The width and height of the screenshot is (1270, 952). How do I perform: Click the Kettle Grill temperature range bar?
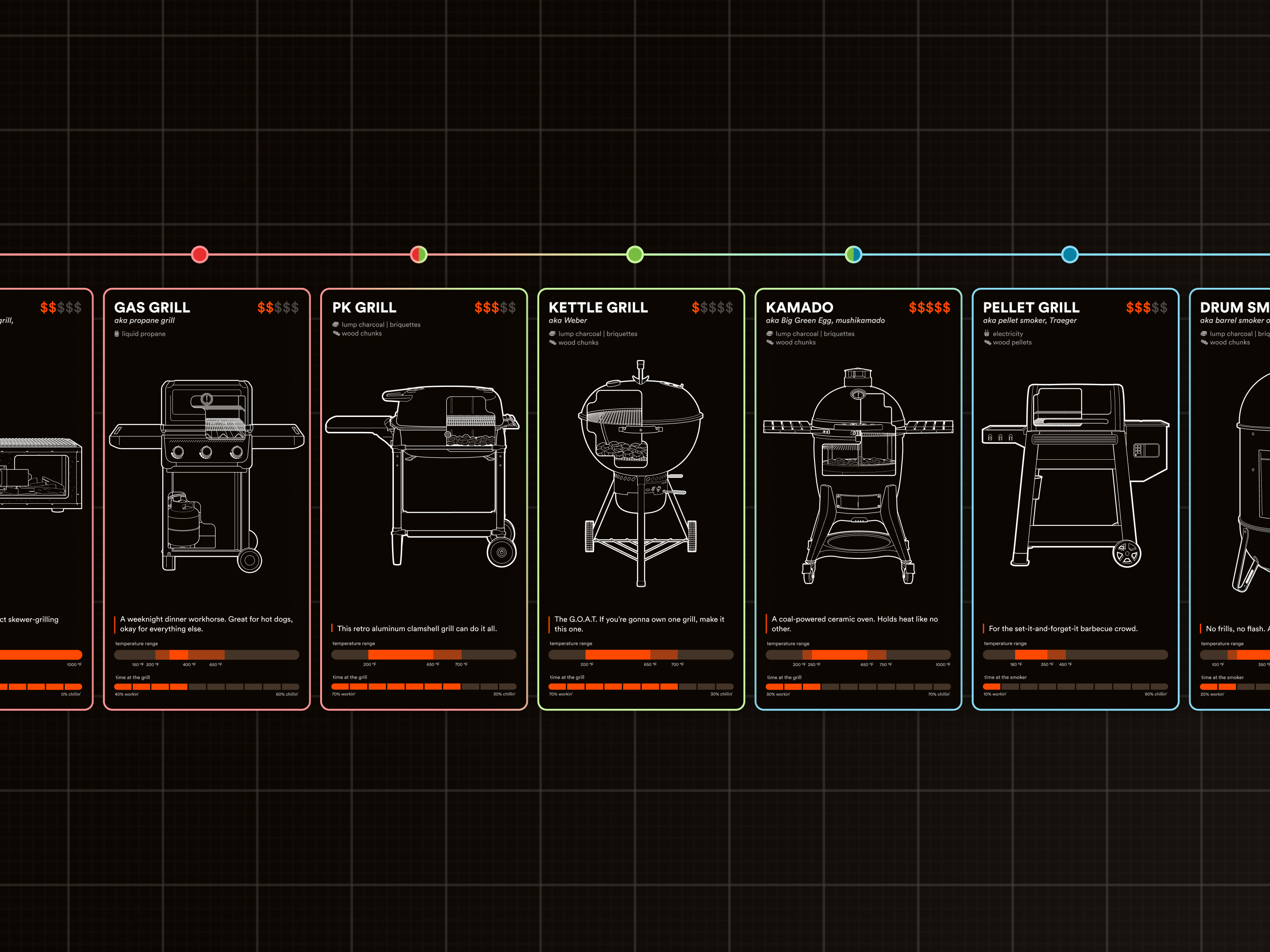641,655
